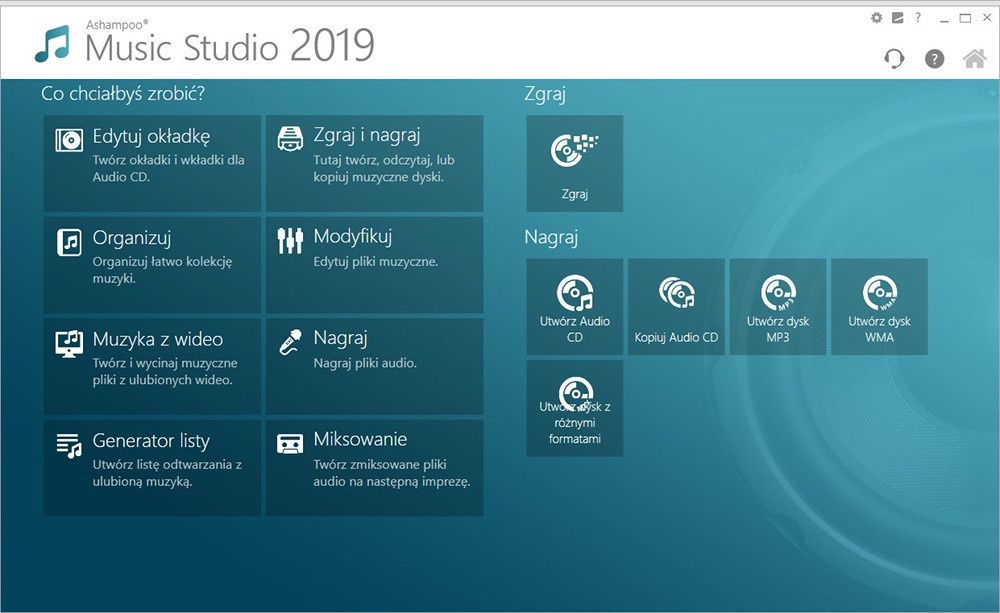Open the Zgraj rip disc tile
The width and height of the screenshot is (1000, 613).
tap(575, 163)
